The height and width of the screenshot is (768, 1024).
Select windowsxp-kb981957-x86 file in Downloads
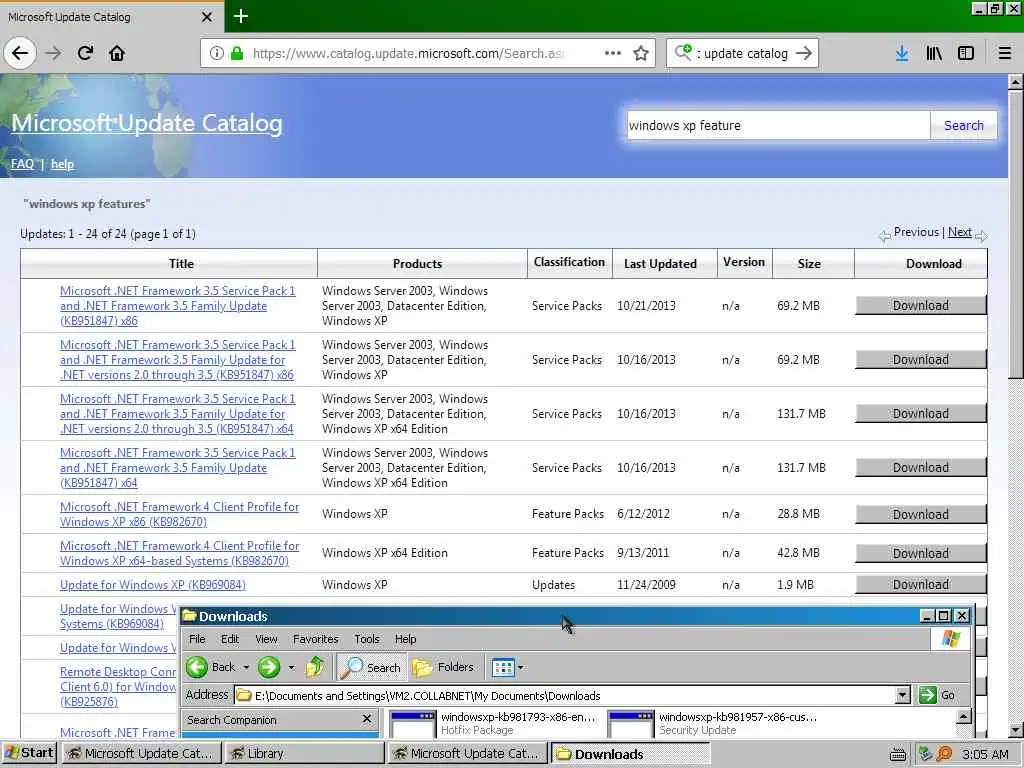click(x=712, y=724)
